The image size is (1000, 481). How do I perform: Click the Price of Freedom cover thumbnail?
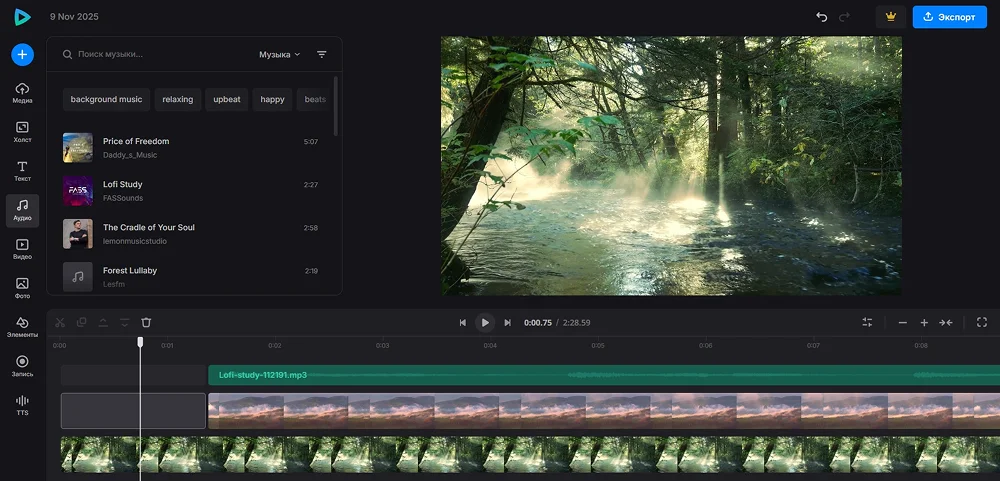[78, 148]
